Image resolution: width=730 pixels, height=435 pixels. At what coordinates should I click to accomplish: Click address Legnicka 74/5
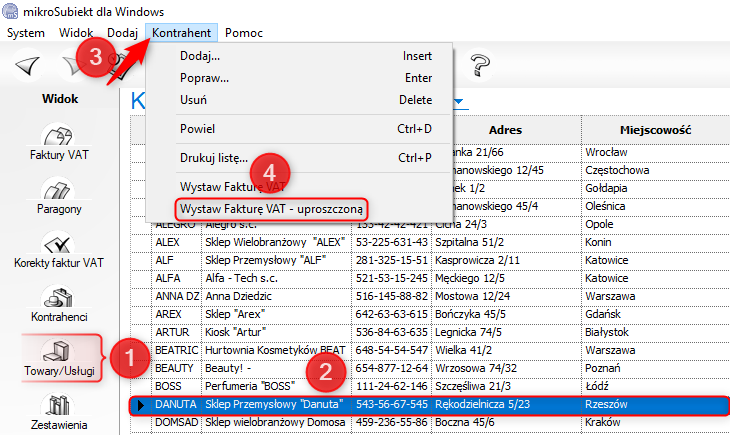[x=506, y=332]
